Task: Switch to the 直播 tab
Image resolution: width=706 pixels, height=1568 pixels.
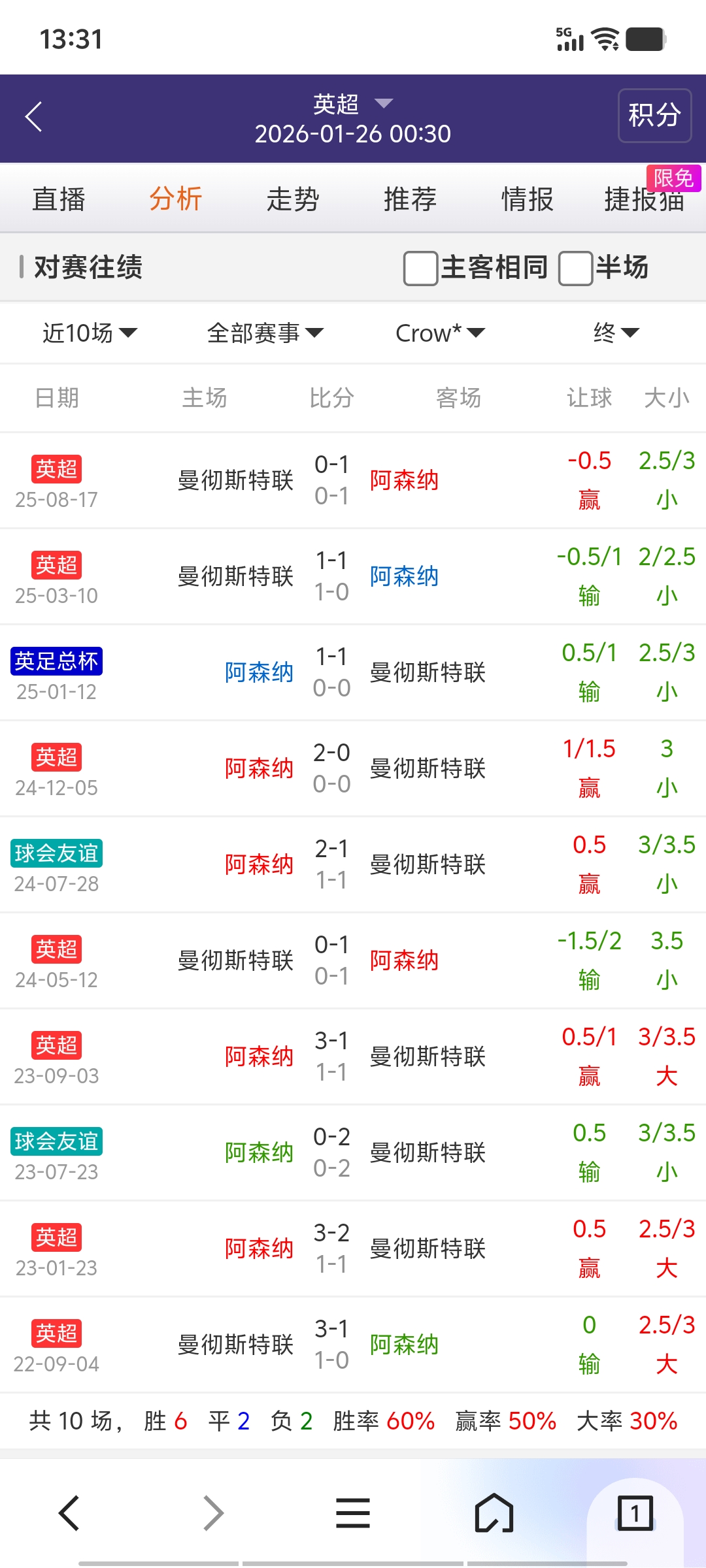Action: point(59,199)
